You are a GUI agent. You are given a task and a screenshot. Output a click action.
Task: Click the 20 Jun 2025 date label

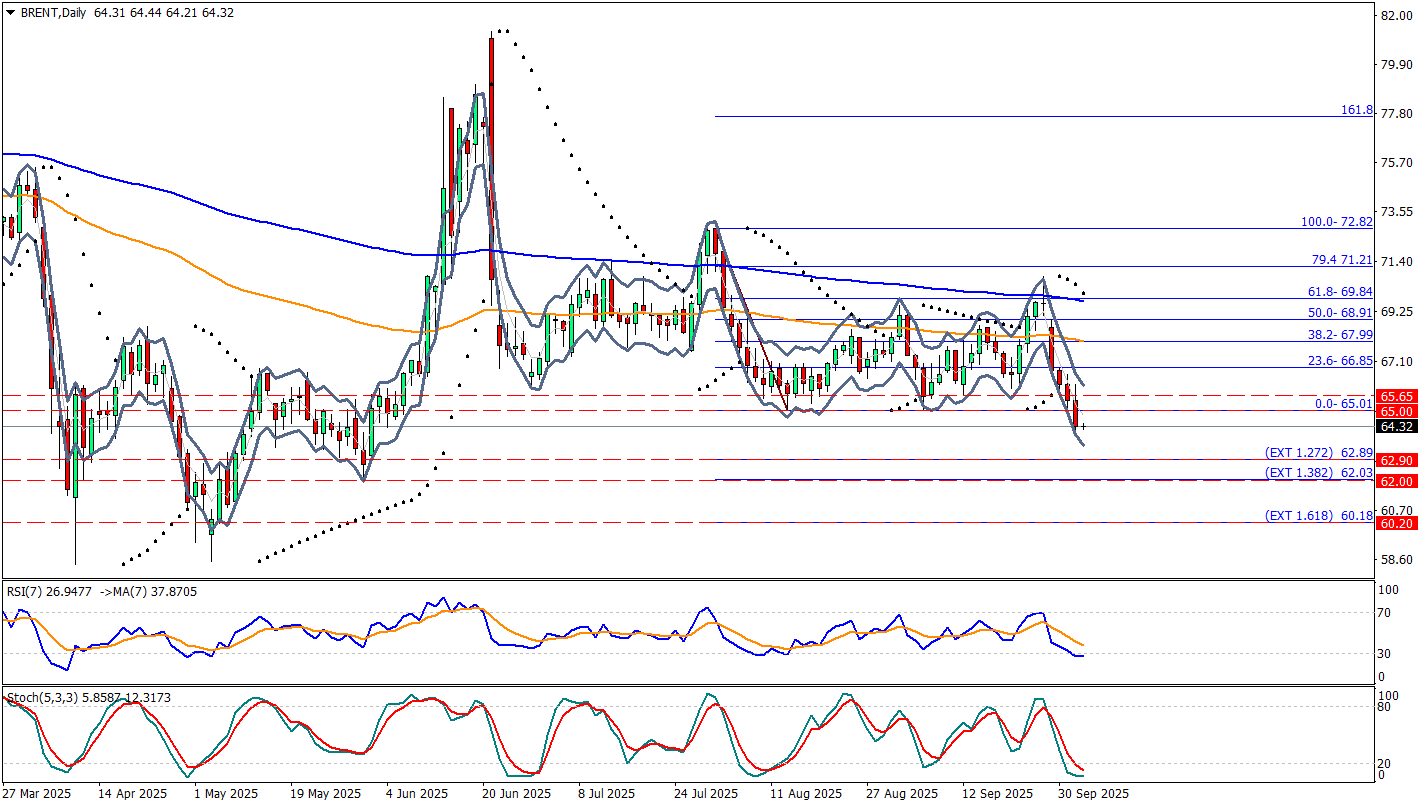pos(517,793)
